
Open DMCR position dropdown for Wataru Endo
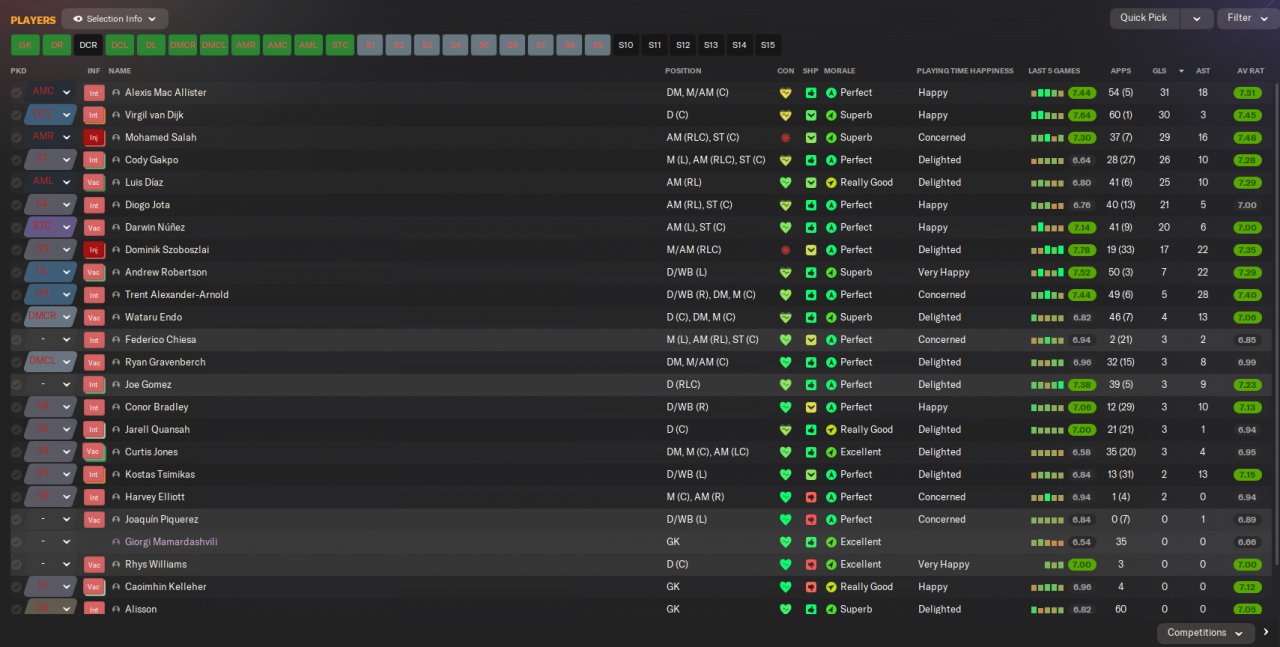pyautogui.click(x=67, y=318)
